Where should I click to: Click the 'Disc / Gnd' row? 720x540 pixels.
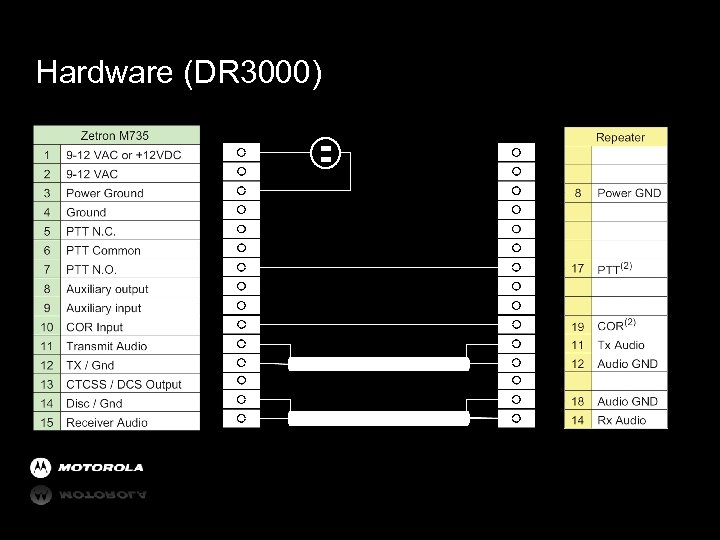point(117,403)
